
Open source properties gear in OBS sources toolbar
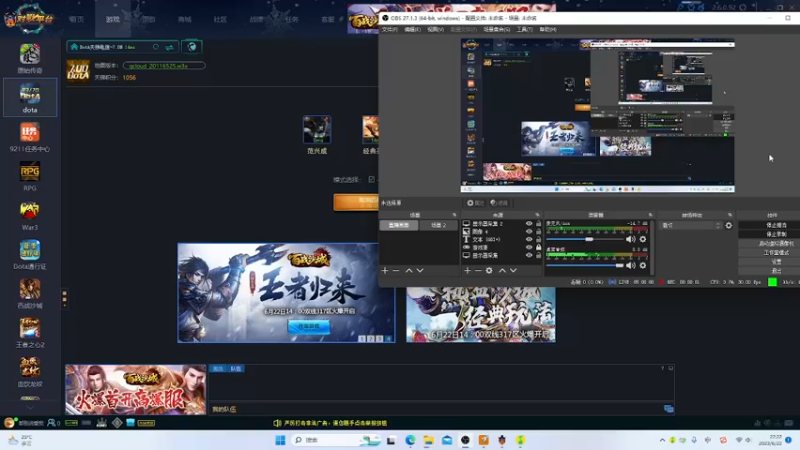[489, 270]
